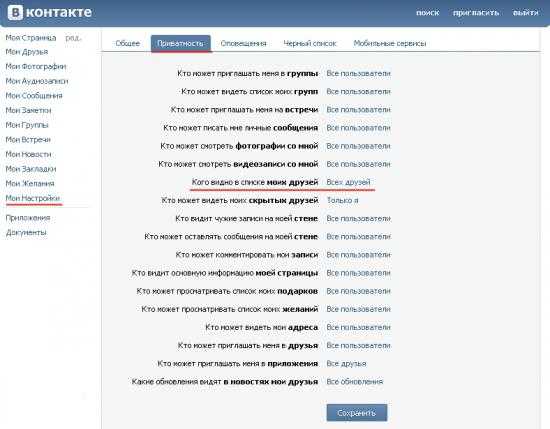Viewport: 550px width, 429px height.
Task: Change who can write личные сообщения setting
Action: (x=358, y=128)
